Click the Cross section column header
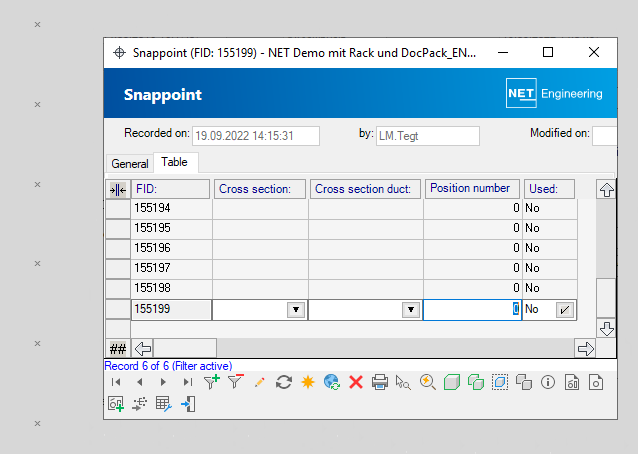Screen dimensions: 638x454 pyautogui.click(x=260, y=189)
